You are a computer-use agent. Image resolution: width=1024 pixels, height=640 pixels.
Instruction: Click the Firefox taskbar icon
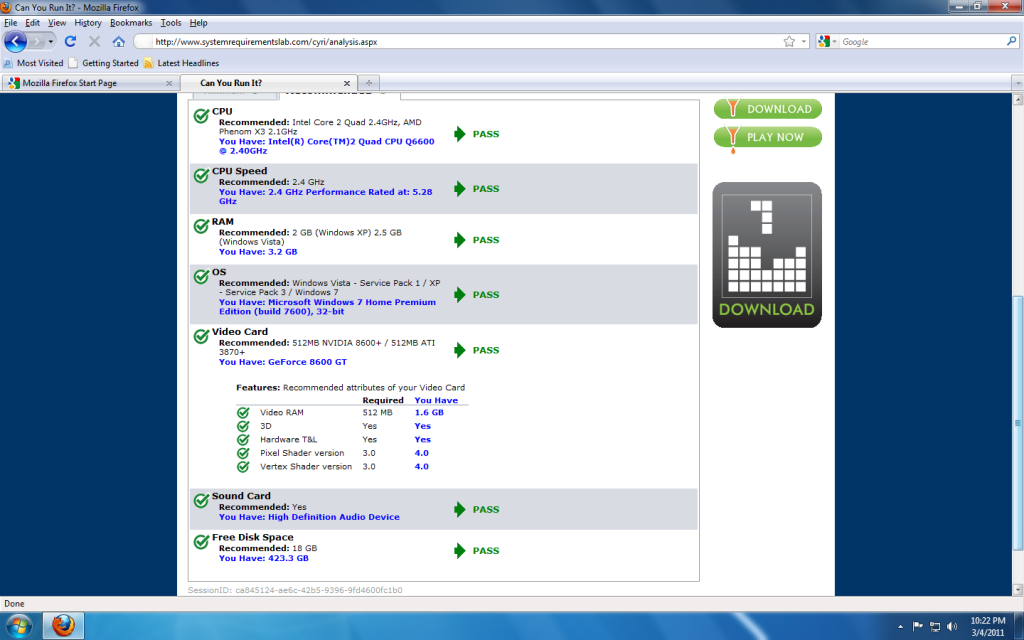tap(63, 626)
